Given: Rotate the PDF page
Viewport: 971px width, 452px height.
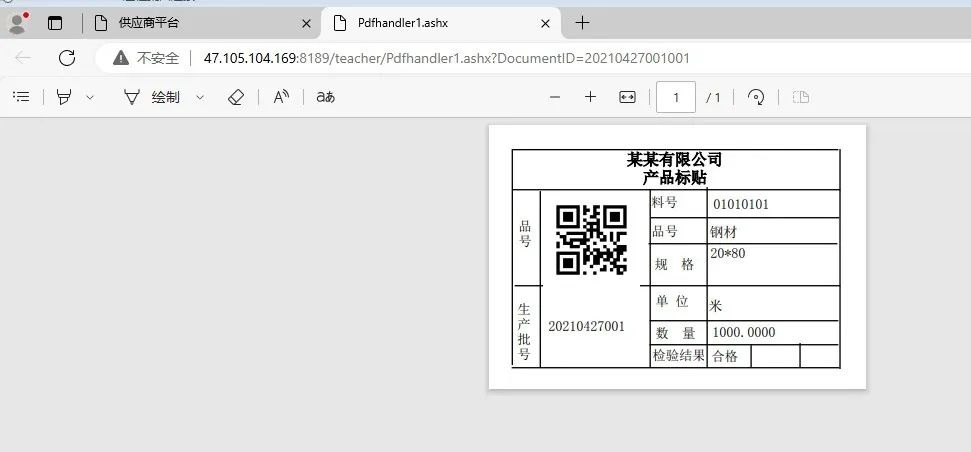Looking at the screenshot, I should click(x=757, y=97).
